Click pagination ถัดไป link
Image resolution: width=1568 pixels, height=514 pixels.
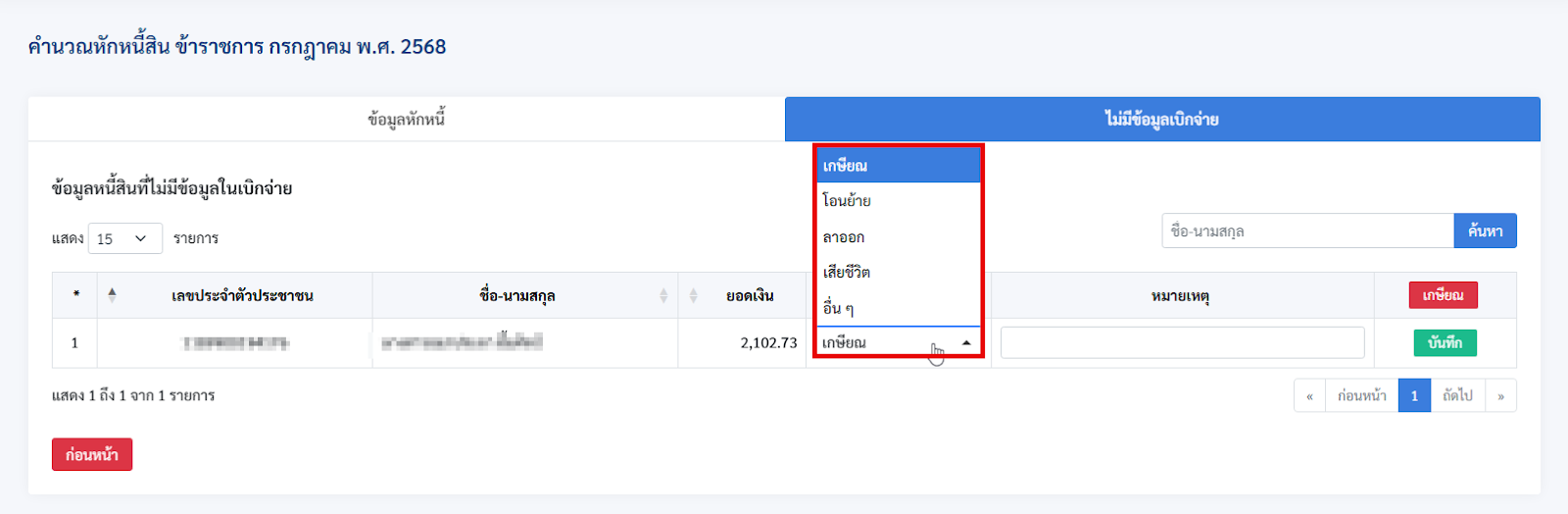click(1457, 396)
